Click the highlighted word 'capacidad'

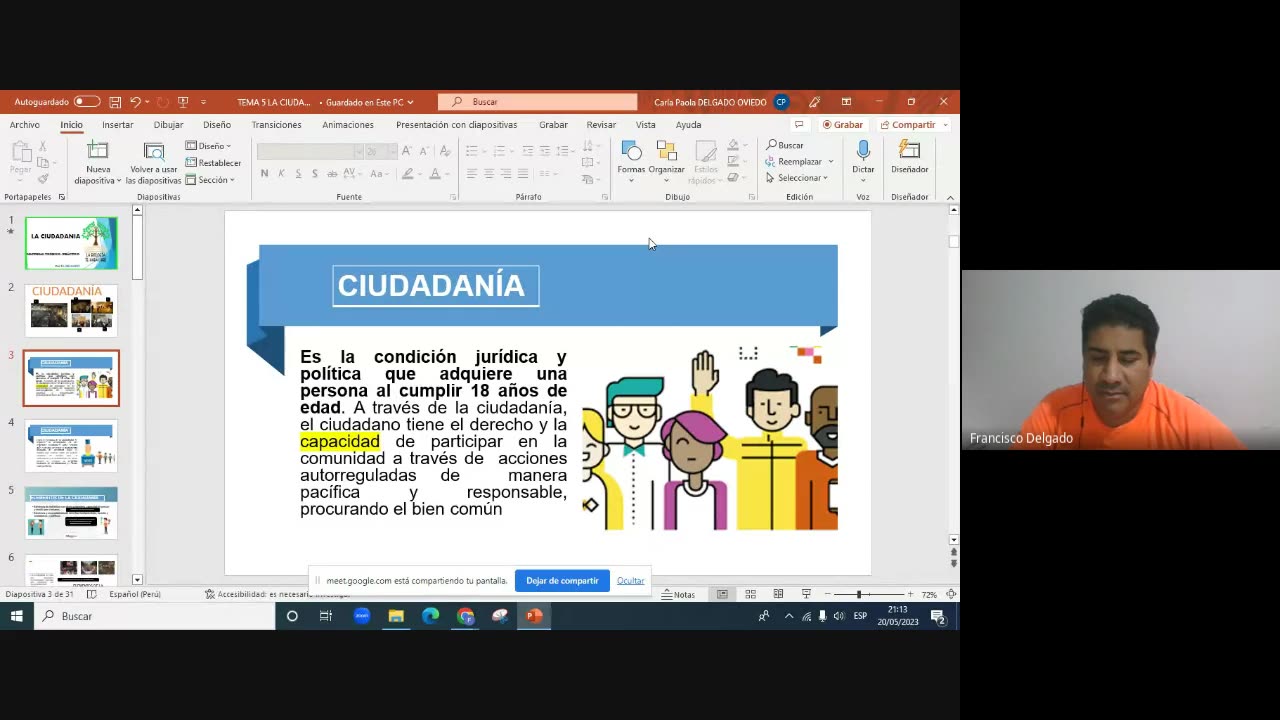(x=340, y=441)
